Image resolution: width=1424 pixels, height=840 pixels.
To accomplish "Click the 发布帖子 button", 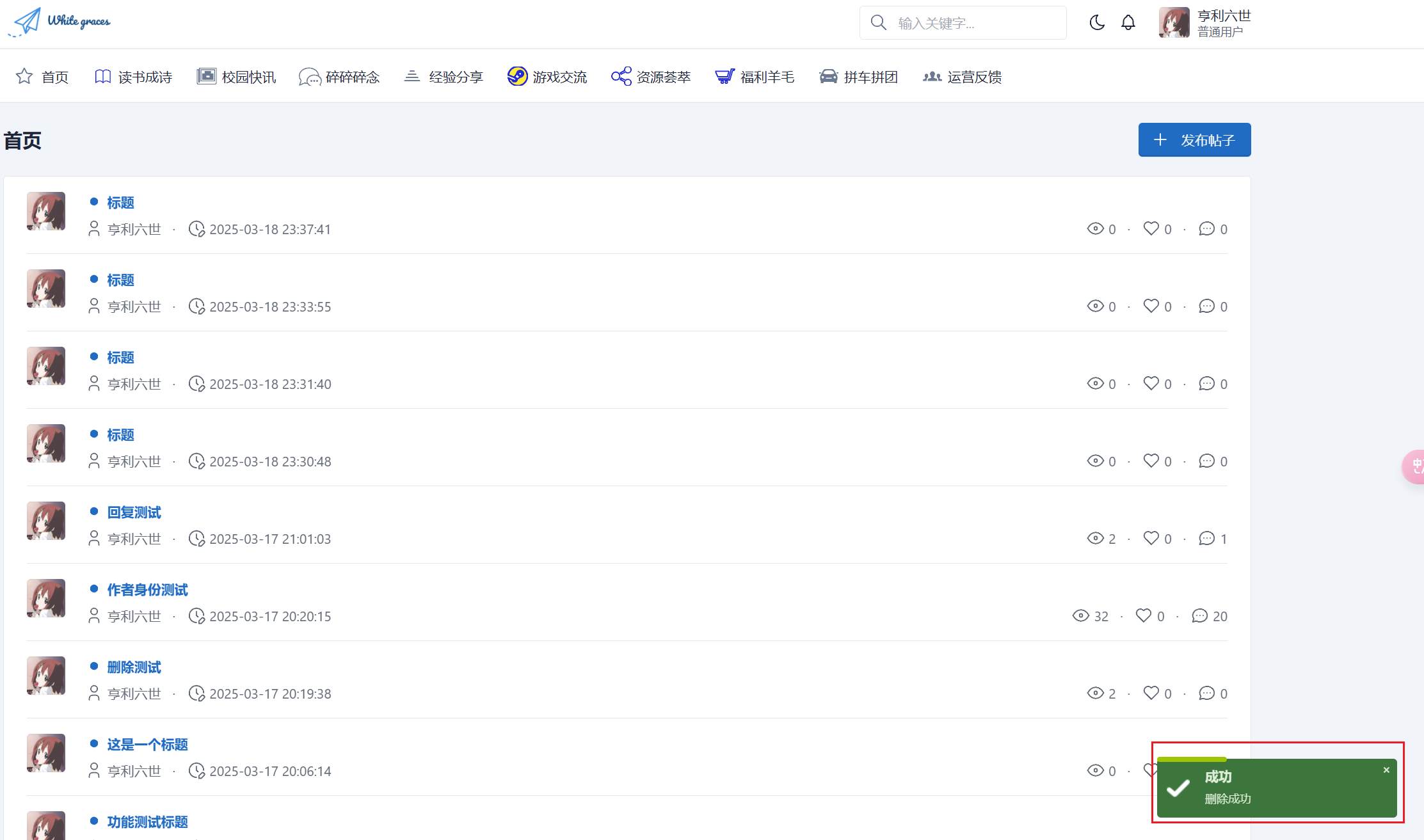I will pos(1194,139).
